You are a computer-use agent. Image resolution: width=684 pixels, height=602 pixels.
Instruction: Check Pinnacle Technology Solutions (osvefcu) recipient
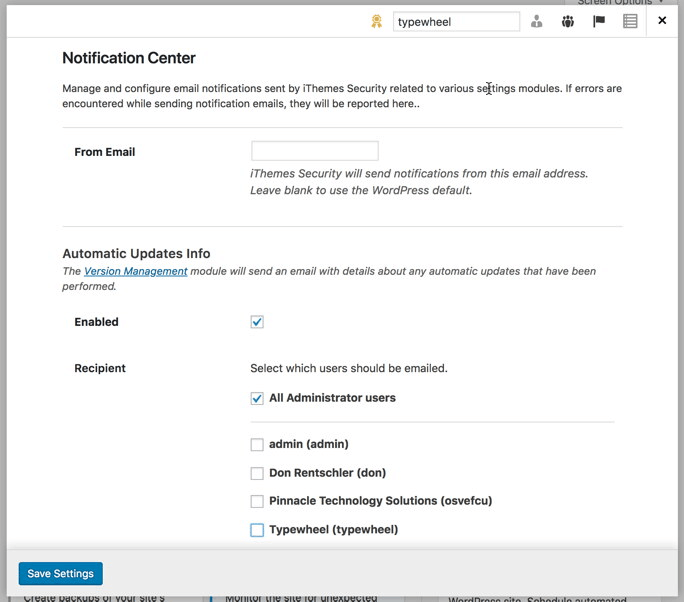point(257,501)
